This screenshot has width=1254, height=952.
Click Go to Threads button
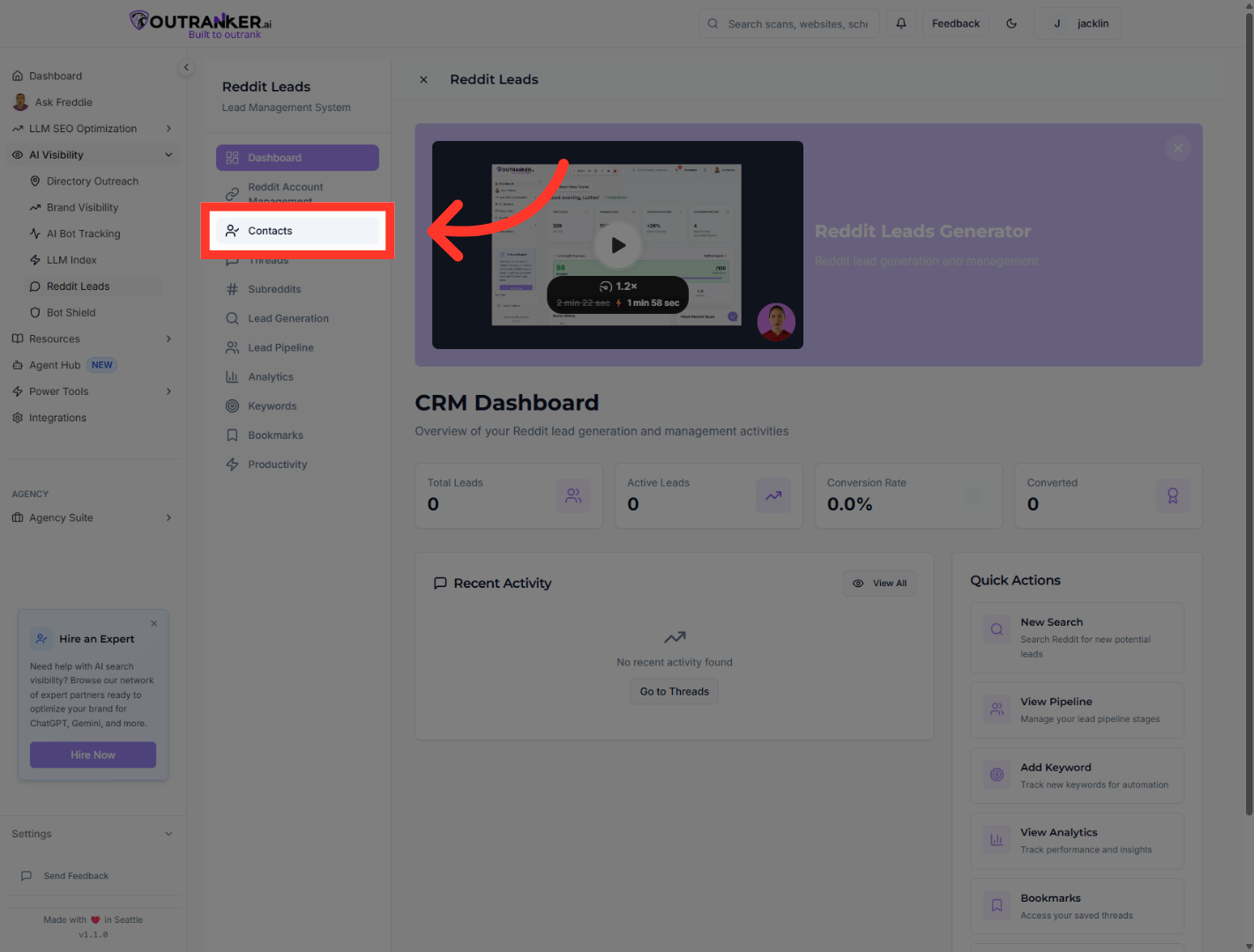pyautogui.click(x=675, y=692)
